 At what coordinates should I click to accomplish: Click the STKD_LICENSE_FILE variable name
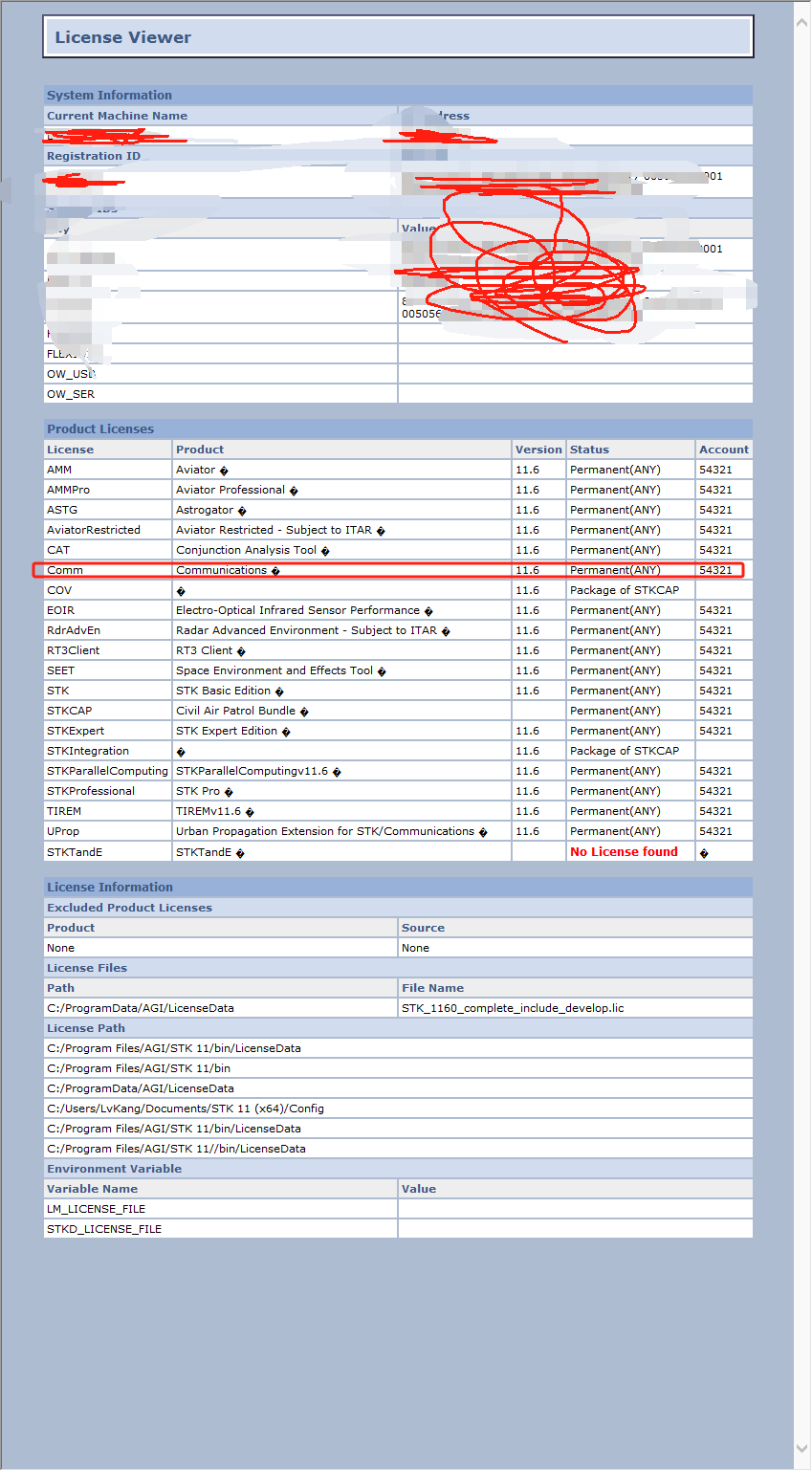pyautogui.click(x=104, y=1229)
